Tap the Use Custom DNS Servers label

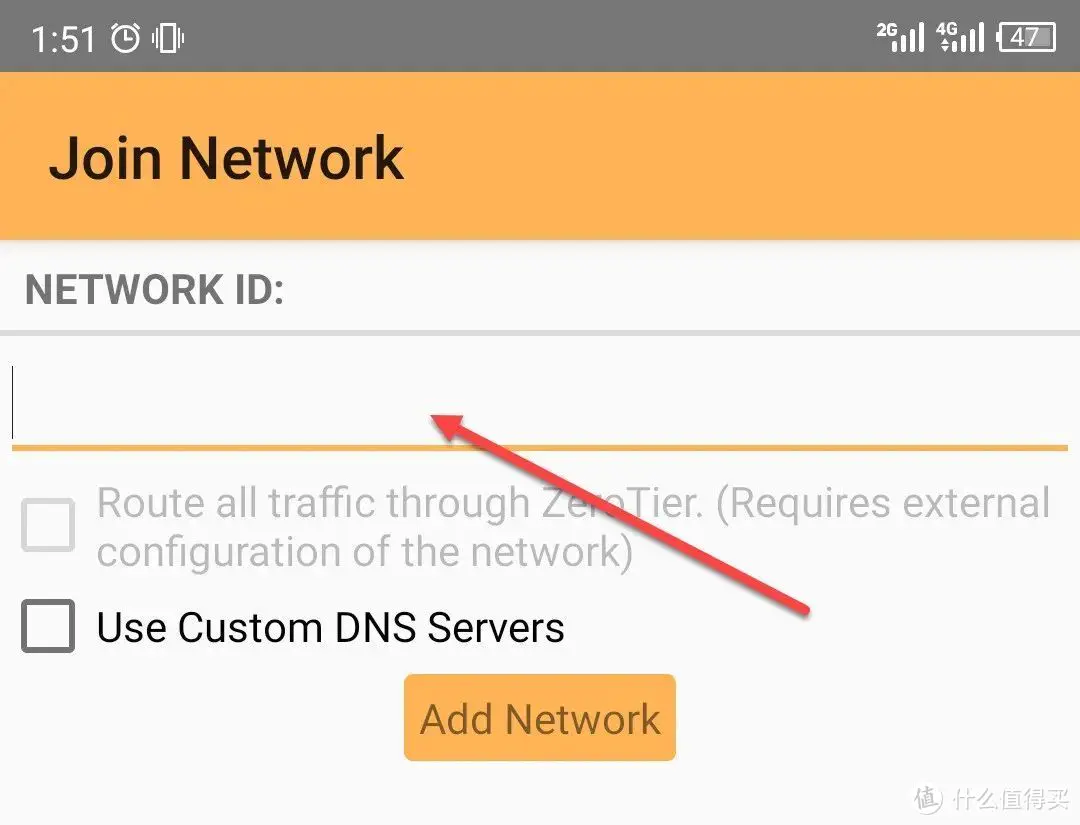[331, 627]
